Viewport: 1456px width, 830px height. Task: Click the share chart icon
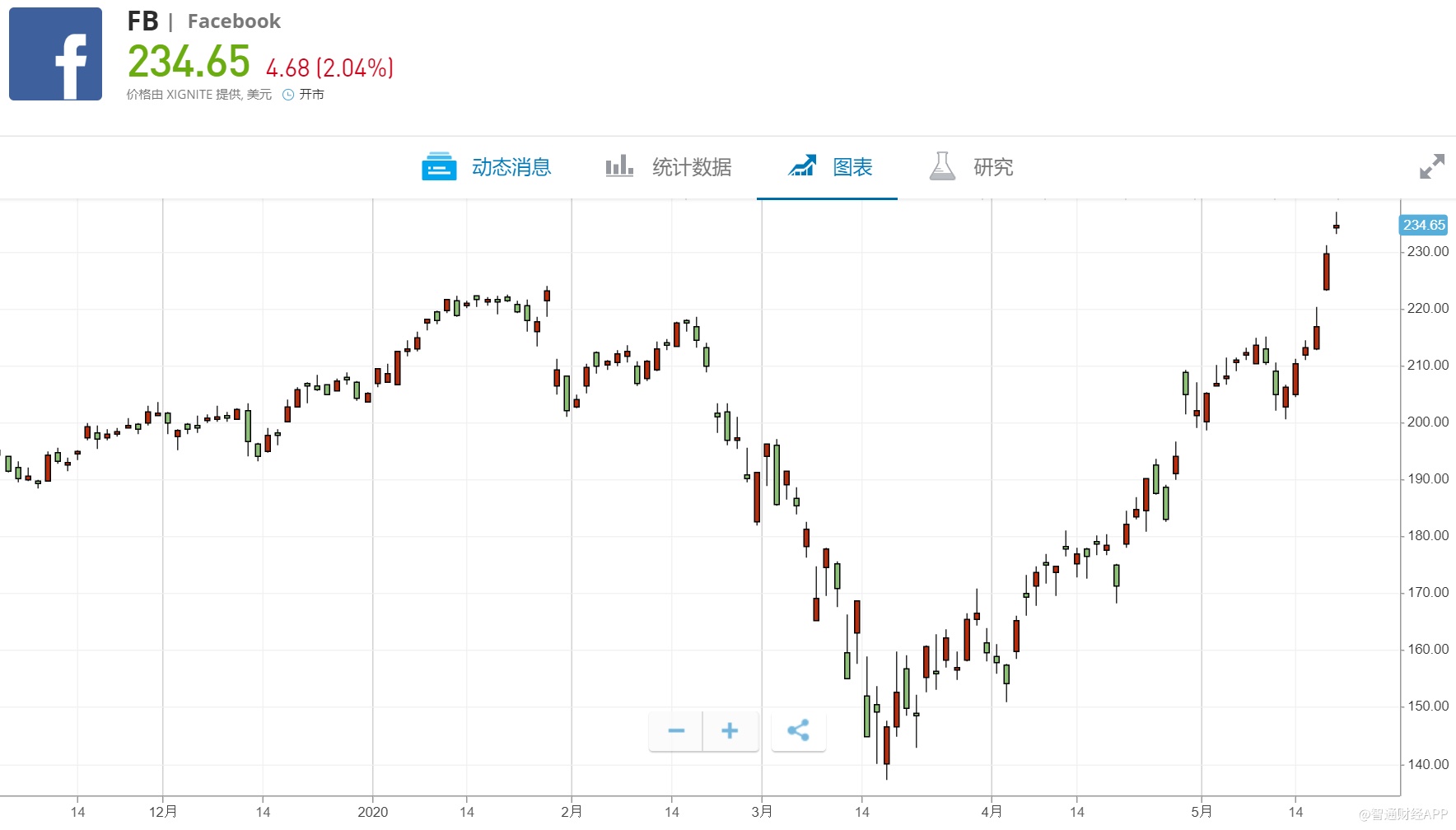pyautogui.click(x=798, y=731)
